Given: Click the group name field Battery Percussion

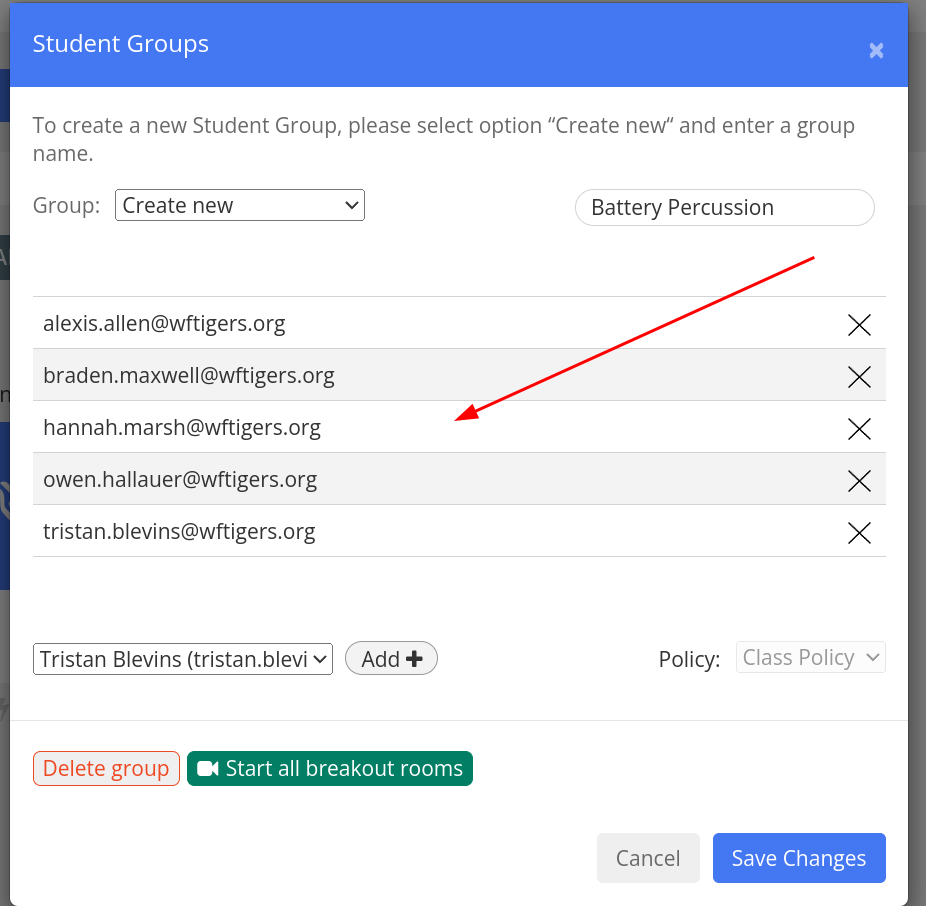Looking at the screenshot, I should [725, 207].
